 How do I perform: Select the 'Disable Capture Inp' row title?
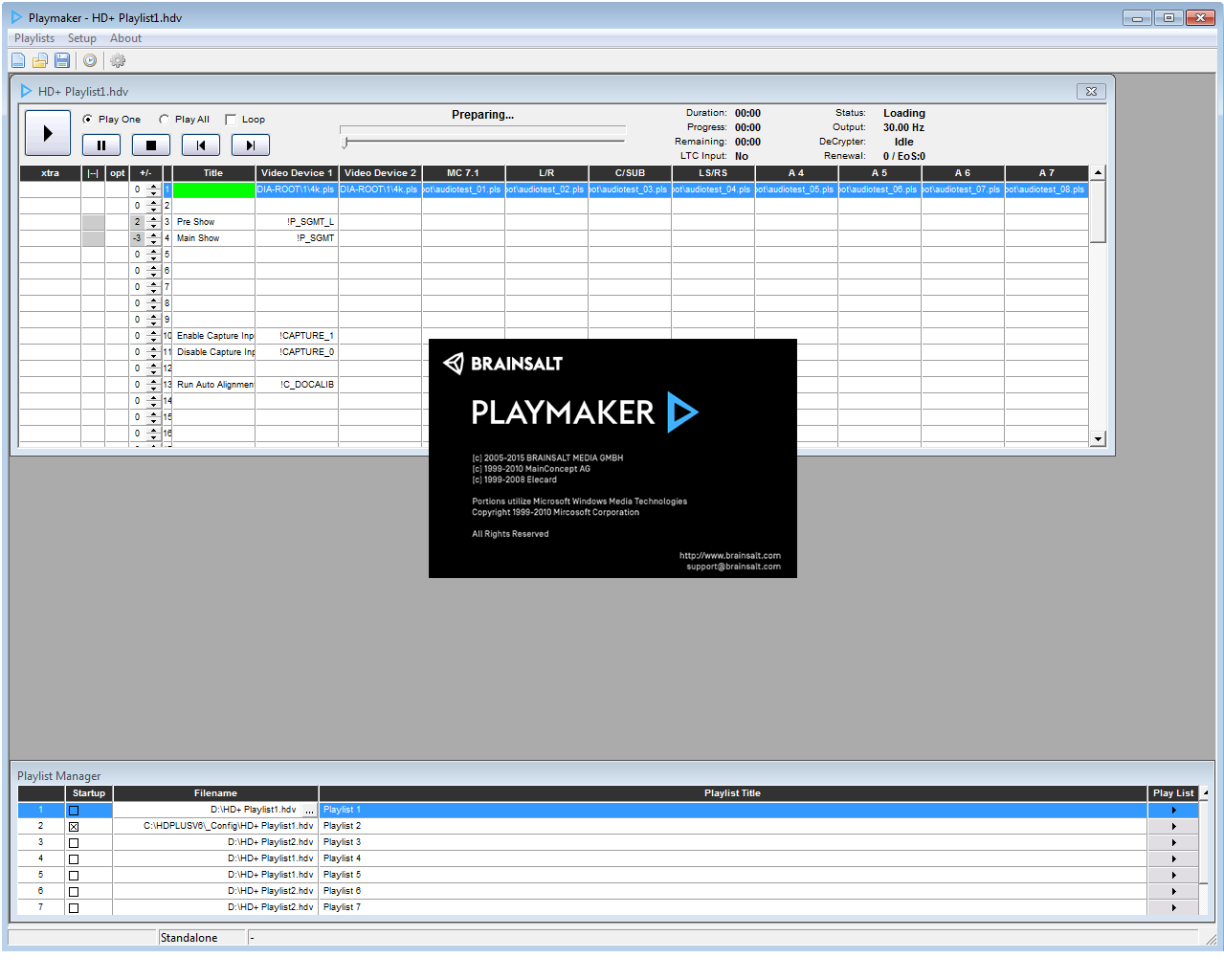point(213,352)
